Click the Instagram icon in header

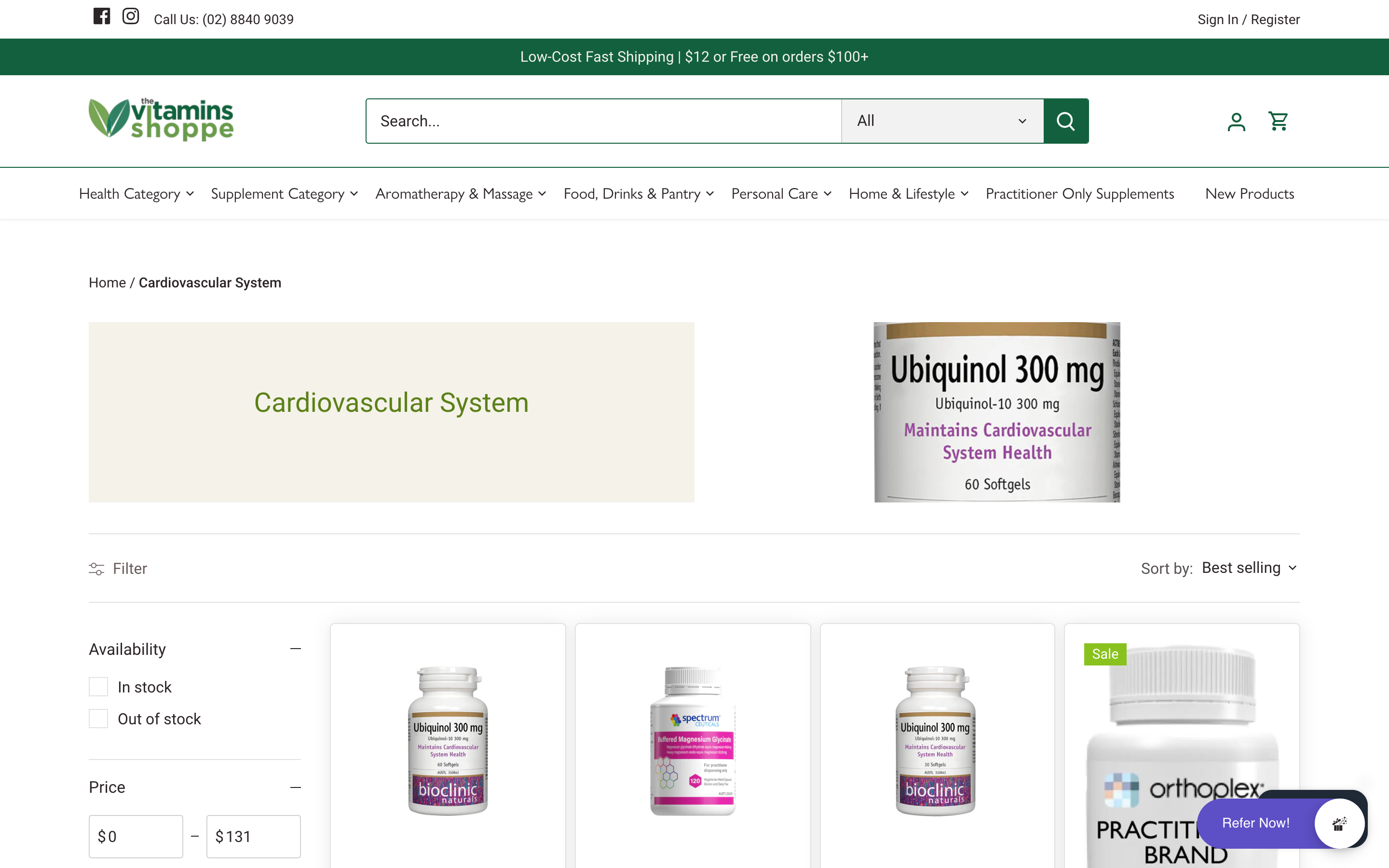coord(130,17)
